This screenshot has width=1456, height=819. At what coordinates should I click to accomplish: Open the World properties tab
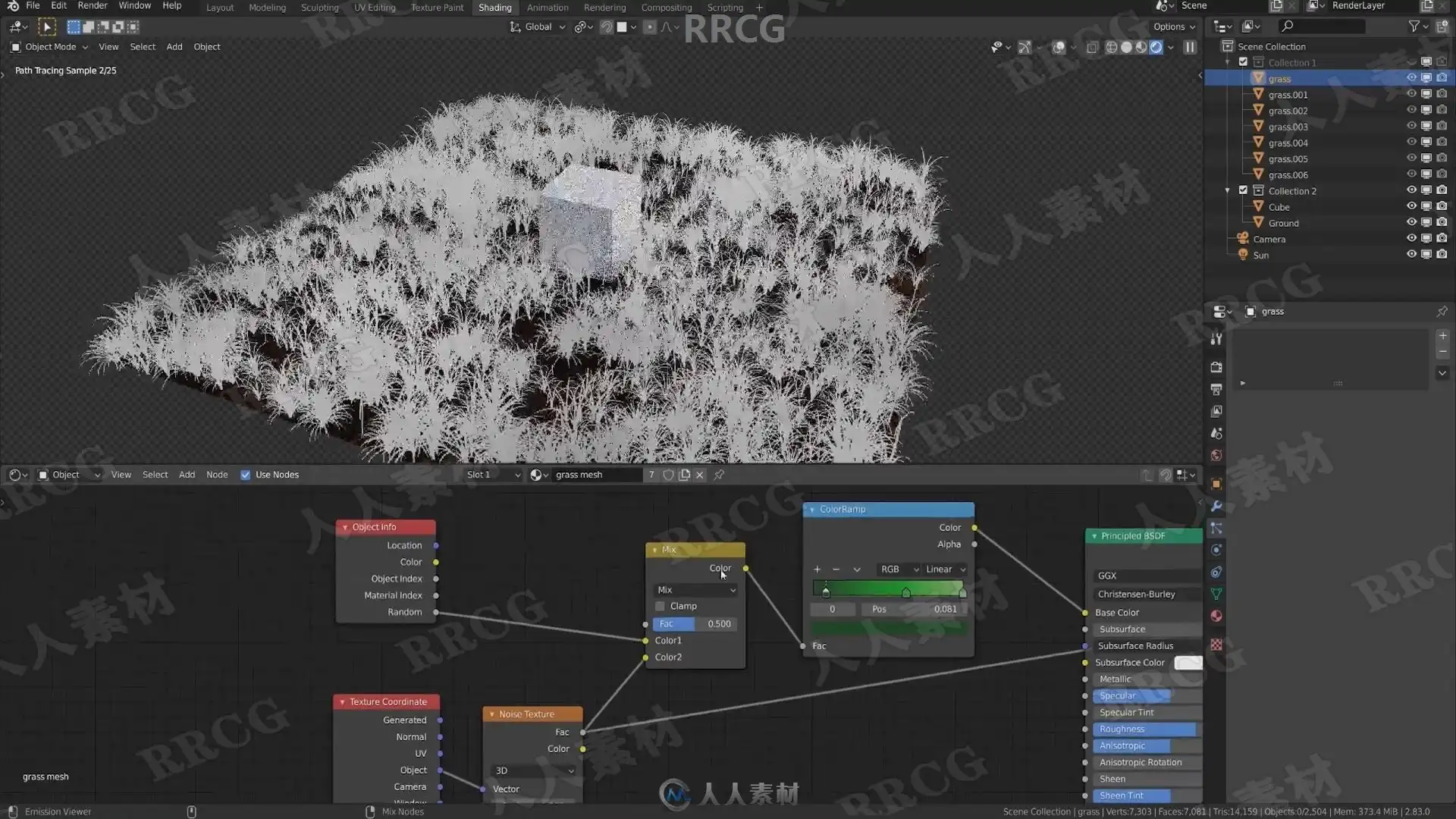(x=1216, y=456)
